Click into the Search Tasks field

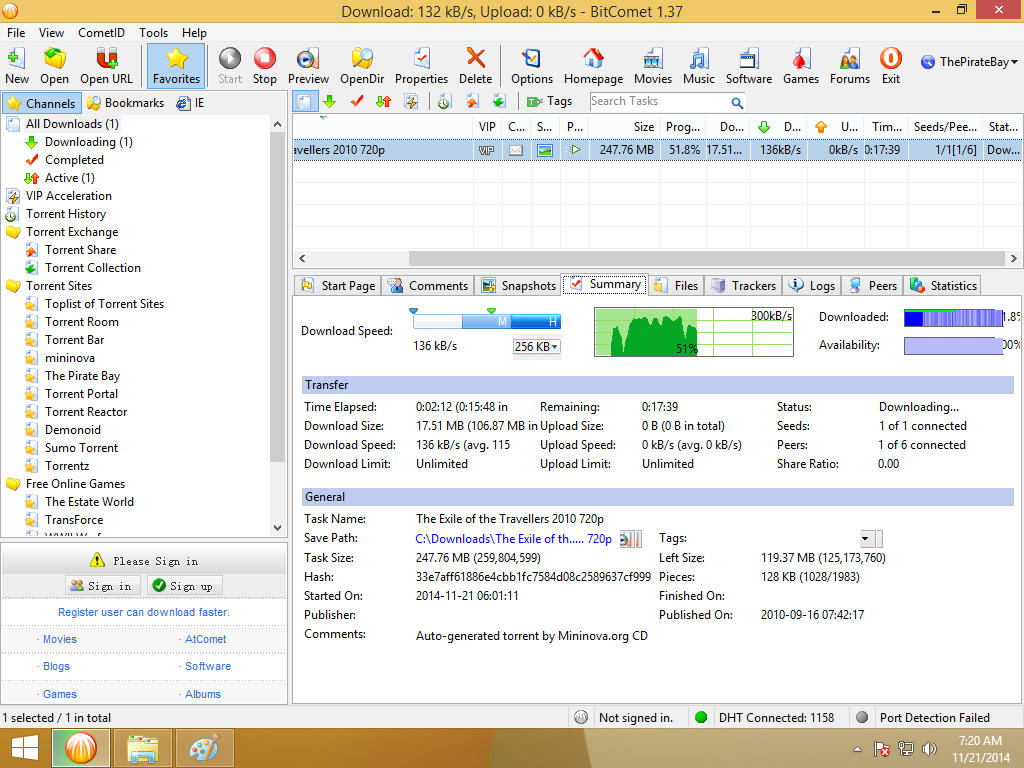[659, 101]
